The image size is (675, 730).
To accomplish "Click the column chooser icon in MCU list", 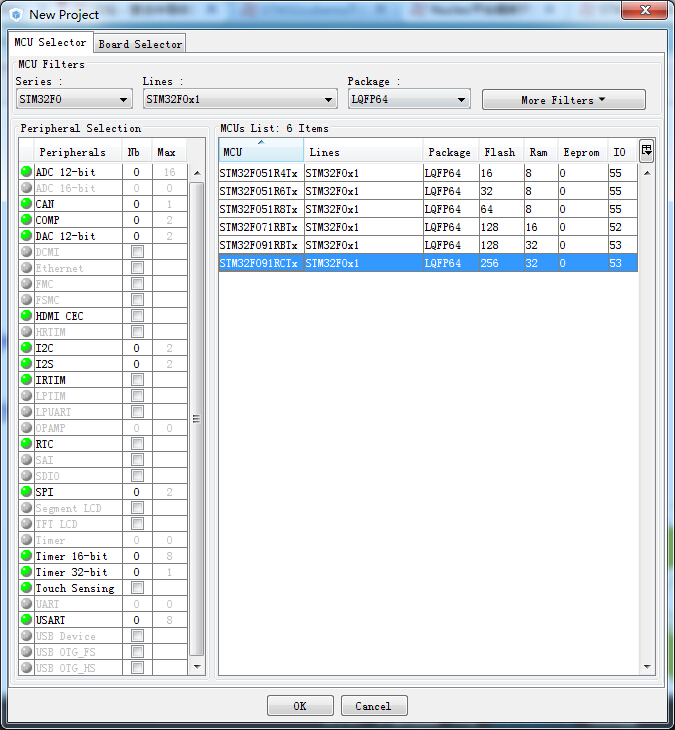I will point(647,150).
